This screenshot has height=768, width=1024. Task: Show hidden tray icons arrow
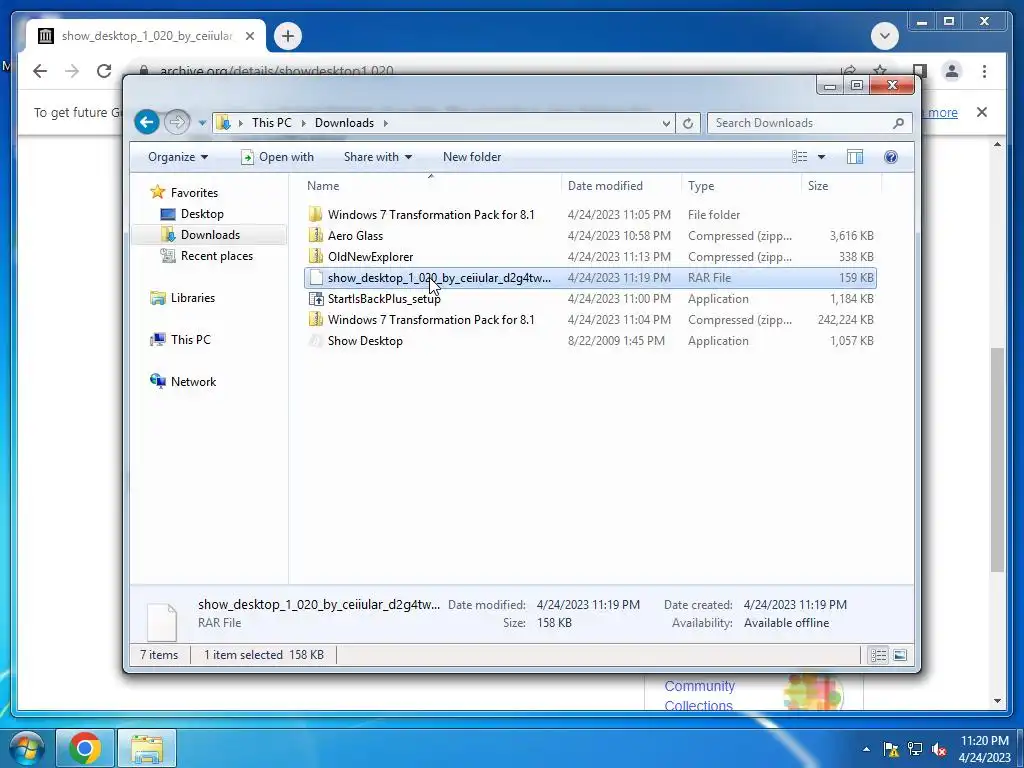(866, 749)
